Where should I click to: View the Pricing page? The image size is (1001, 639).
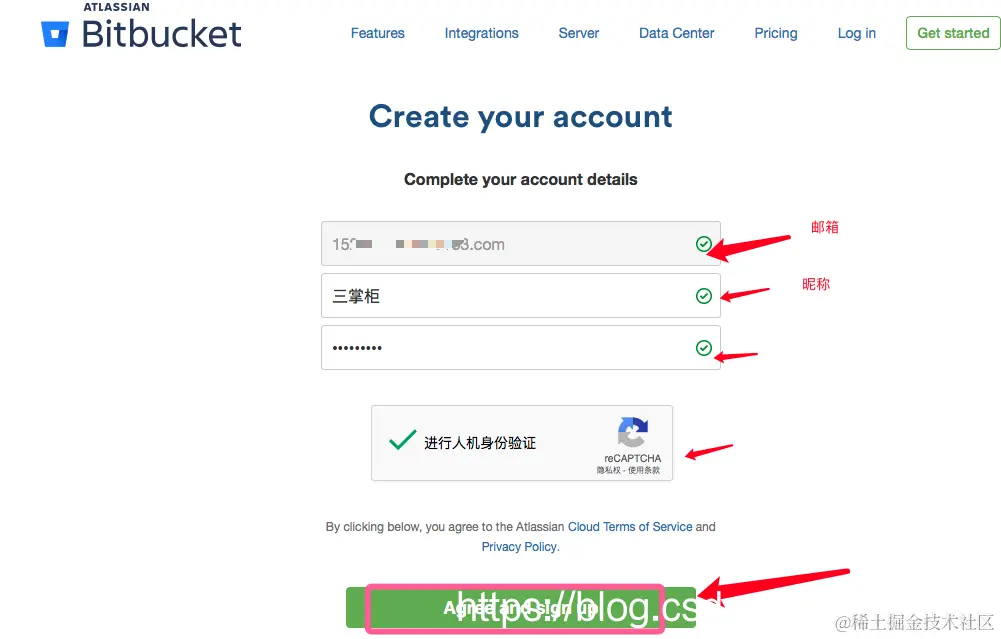776,33
